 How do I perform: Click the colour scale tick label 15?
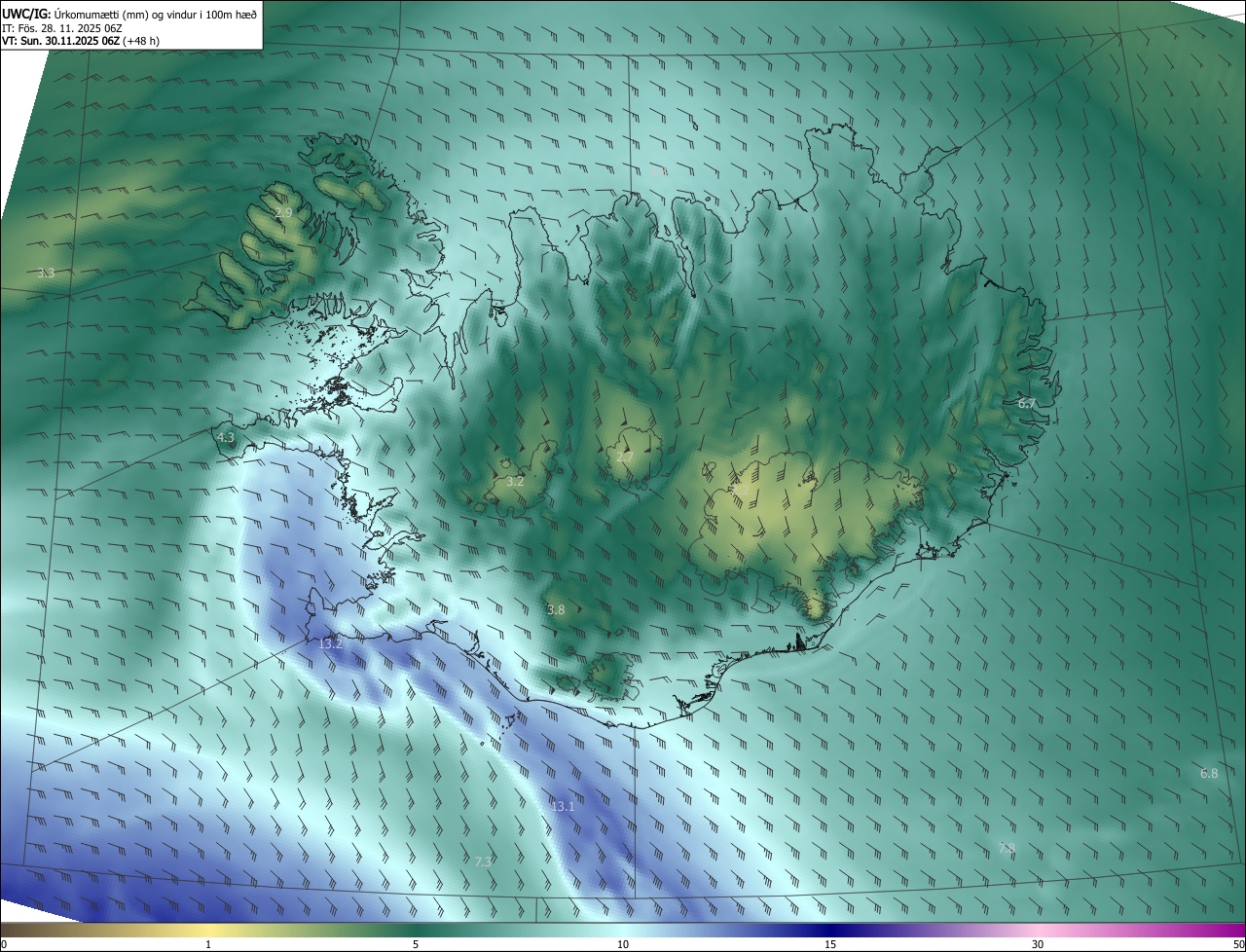tap(830, 944)
